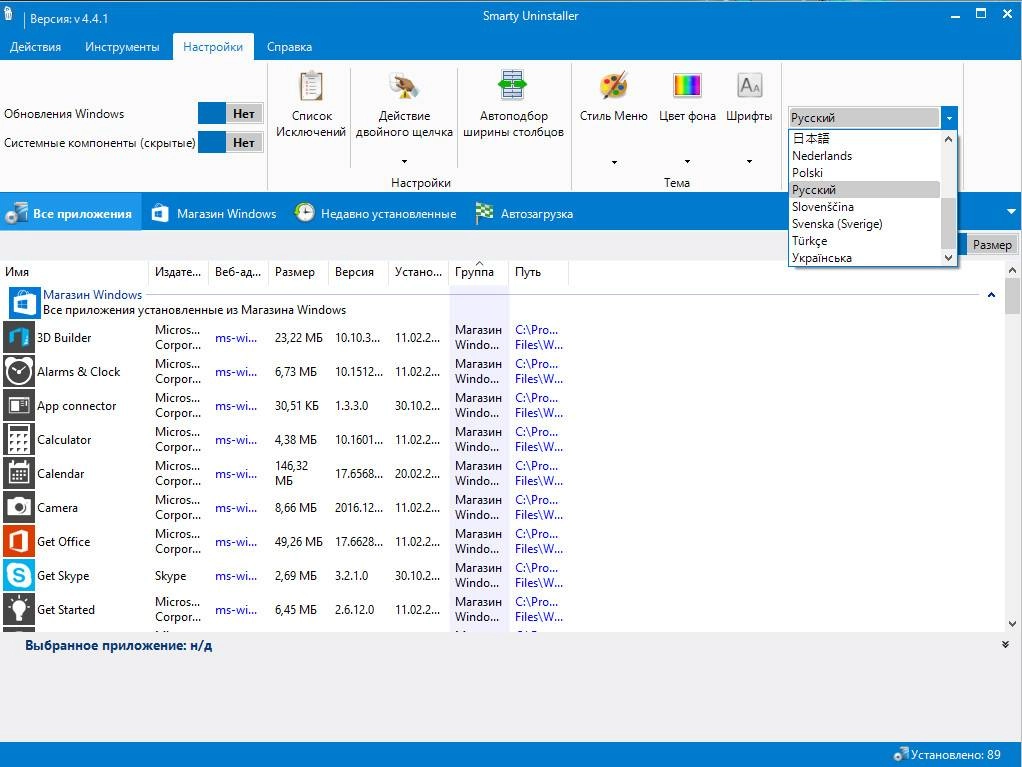Open the category bar overflow arrow

[x=1011, y=212]
